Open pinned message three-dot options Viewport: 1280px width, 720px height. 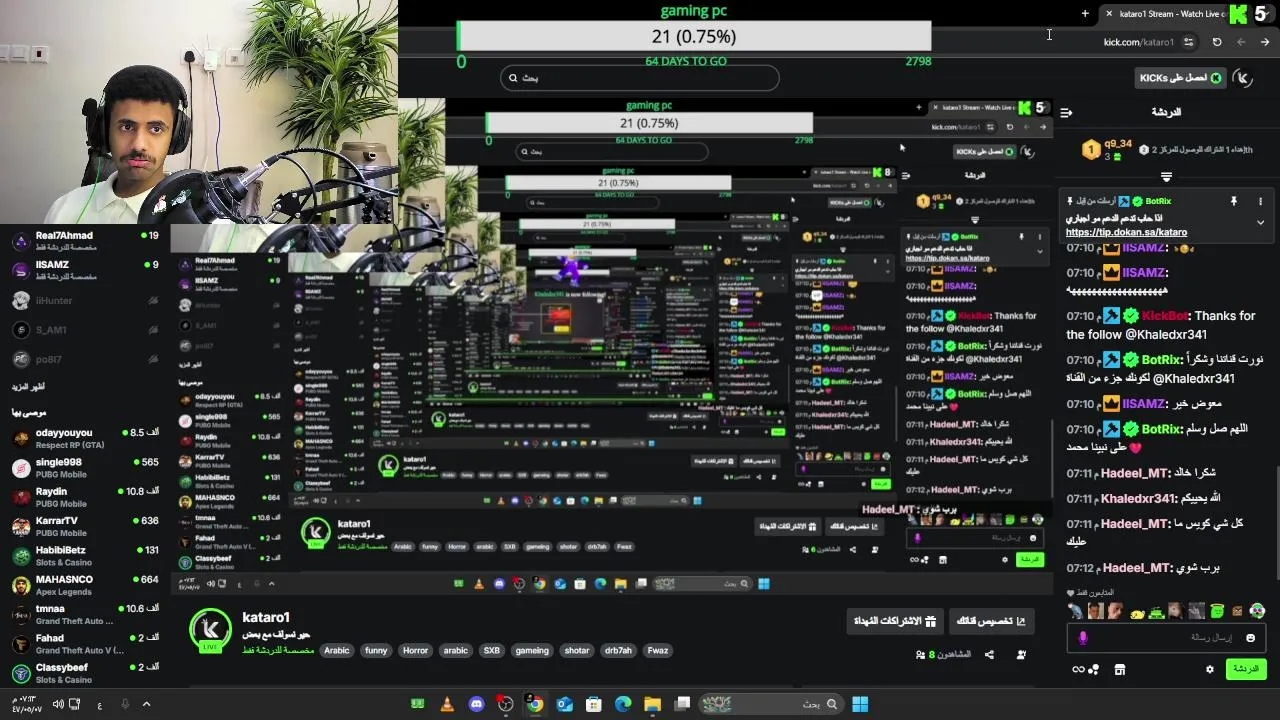pyautogui.click(x=1260, y=201)
